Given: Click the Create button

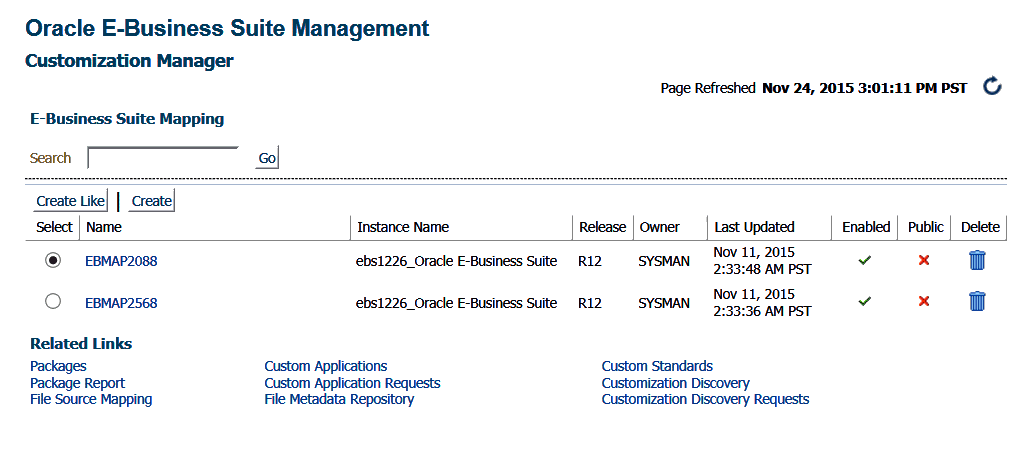Looking at the screenshot, I should pyautogui.click(x=152, y=201).
